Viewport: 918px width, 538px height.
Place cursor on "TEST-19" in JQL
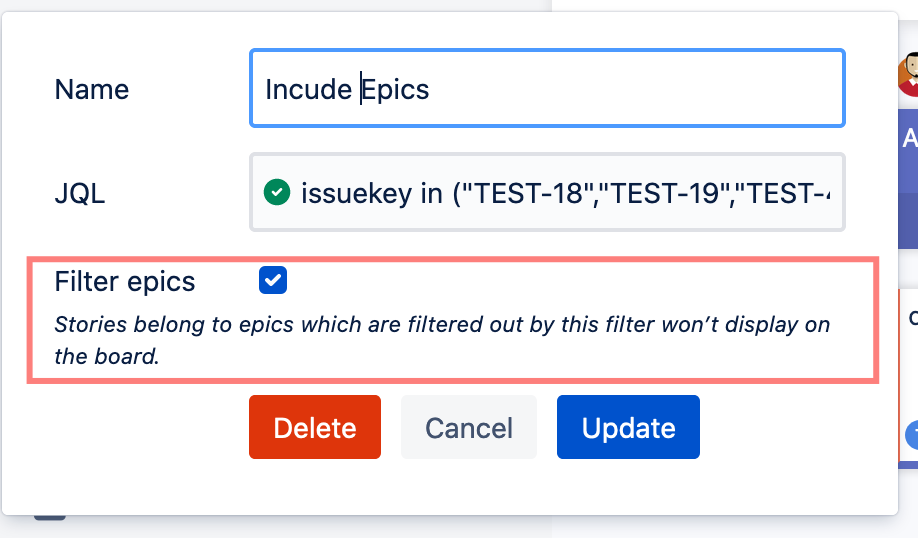pyautogui.click(x=666, y=192)
